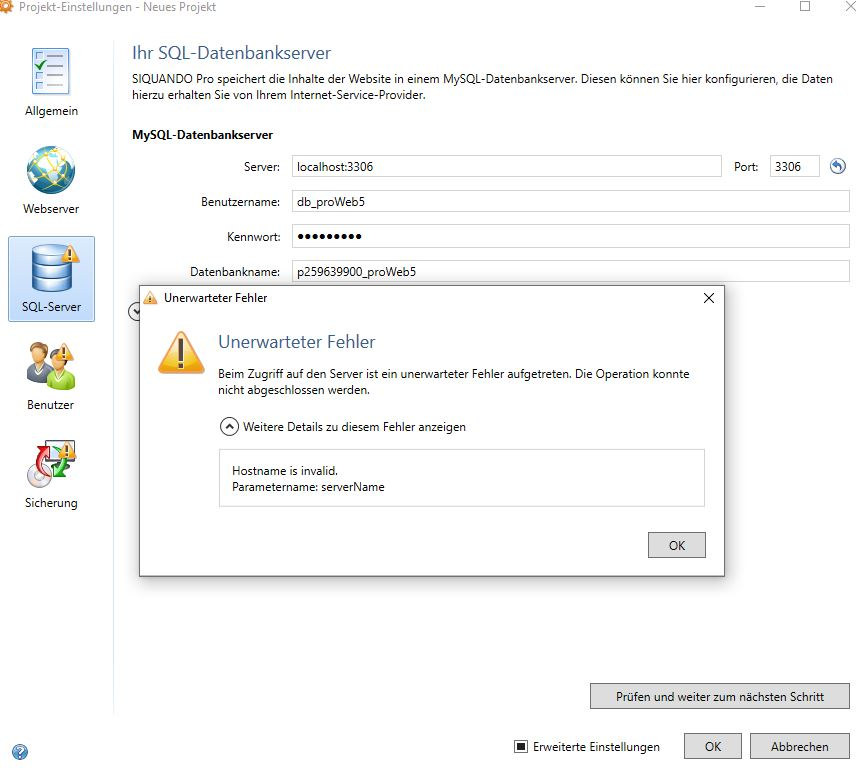Click the reset port arrow icon
Screen dimensions: 865x776
tap(837, 166)
